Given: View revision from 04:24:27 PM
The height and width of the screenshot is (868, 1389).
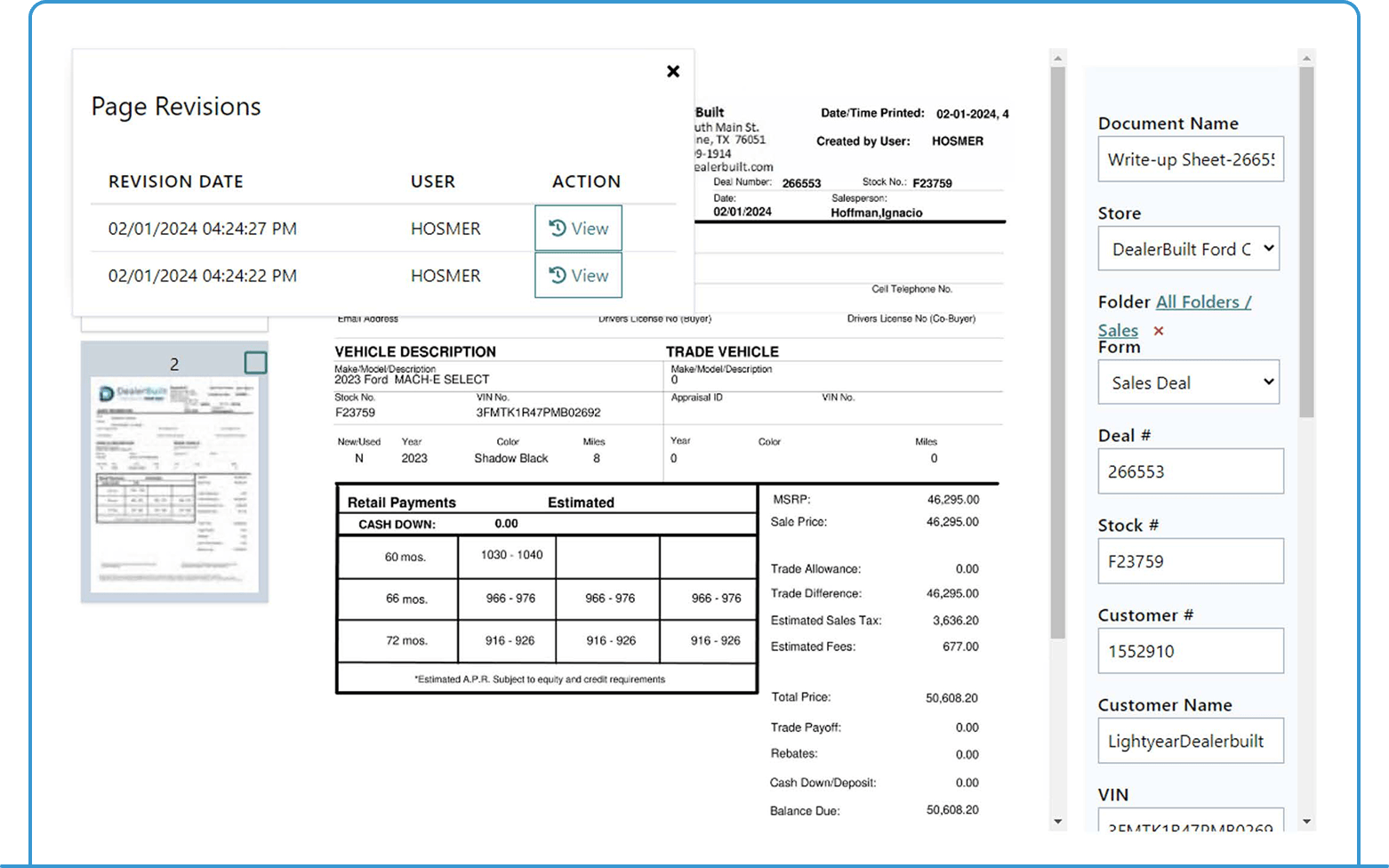Looking at the screenshot, I should pyautogui.click(x=578, y=229).
